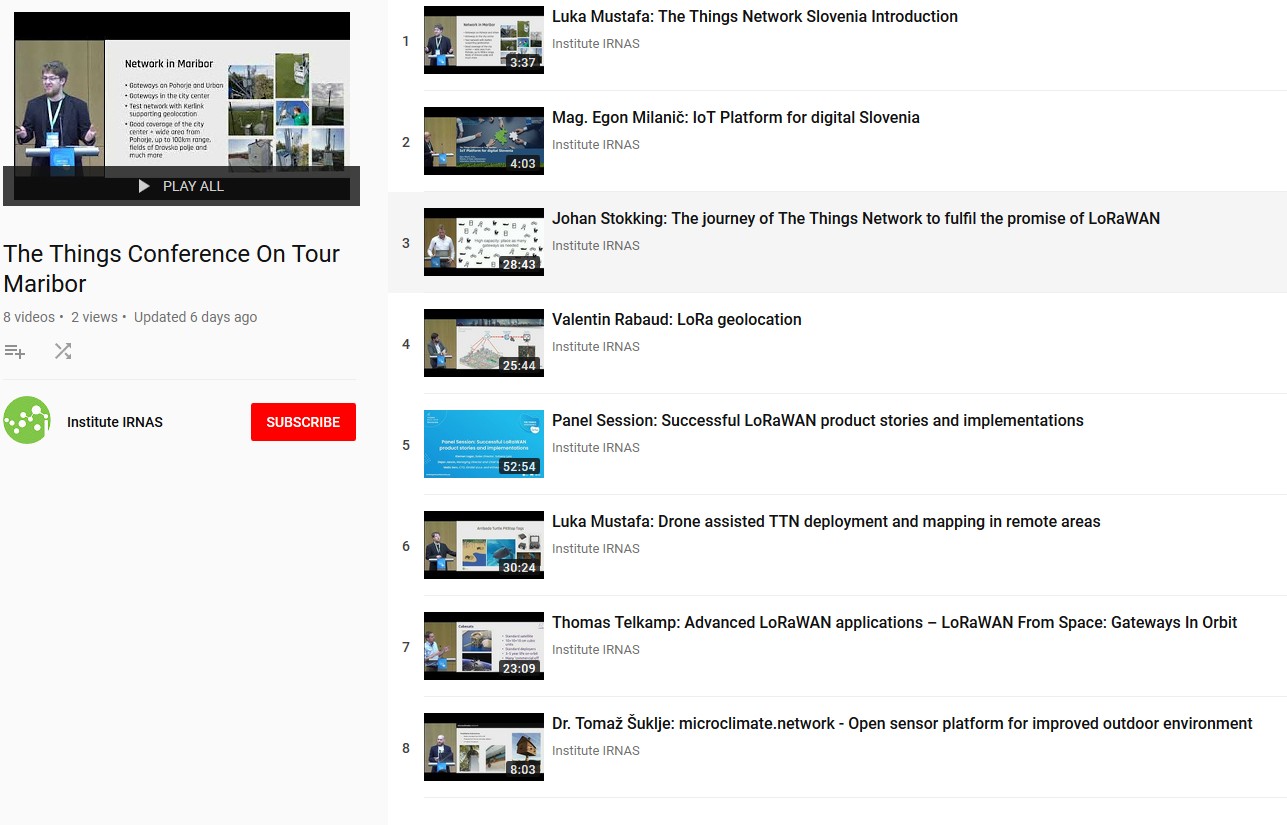Open thumbnail of 8:03 Tomaž Šuklje video
The height and width of the screenshot is (825, 1287).
484,747
